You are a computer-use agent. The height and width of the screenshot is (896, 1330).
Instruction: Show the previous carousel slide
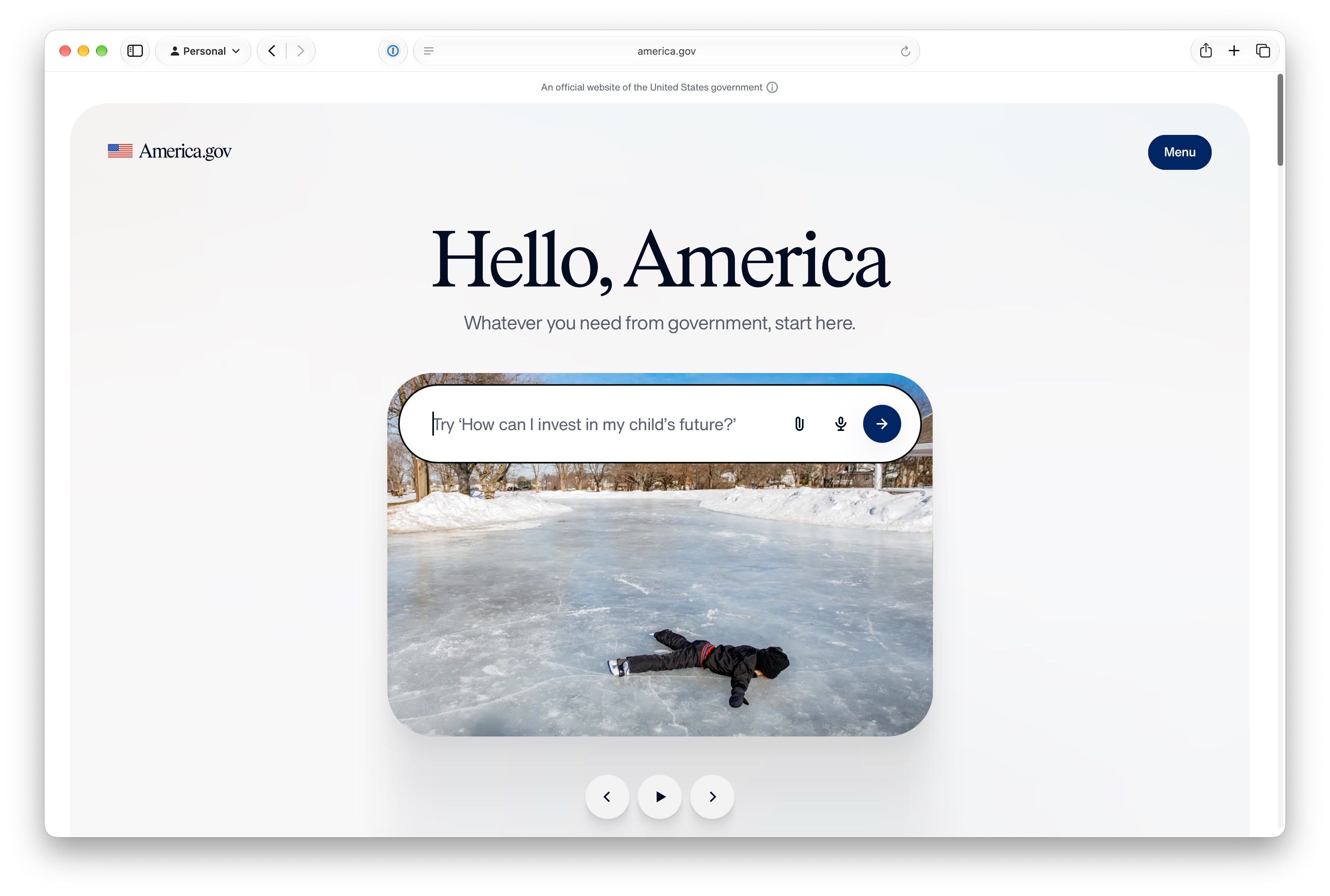pos(607,796)
